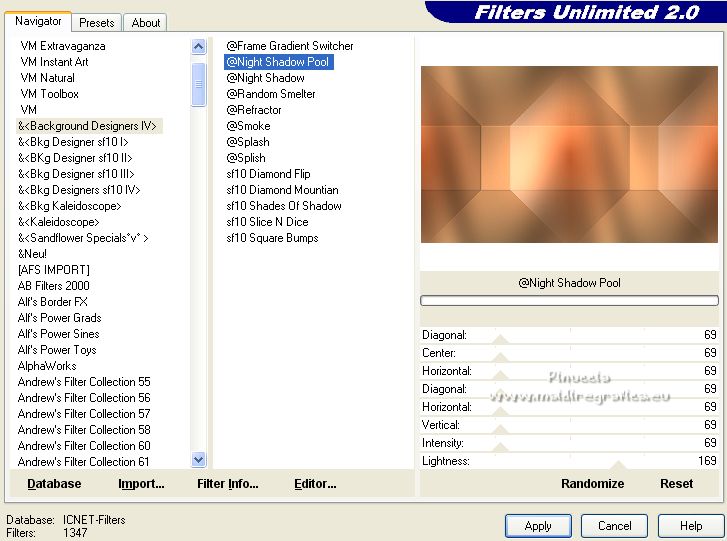Image resolution: width=727 pixels, height=541 pixels.
Task: Click the Cancel button
Action: 614,526
